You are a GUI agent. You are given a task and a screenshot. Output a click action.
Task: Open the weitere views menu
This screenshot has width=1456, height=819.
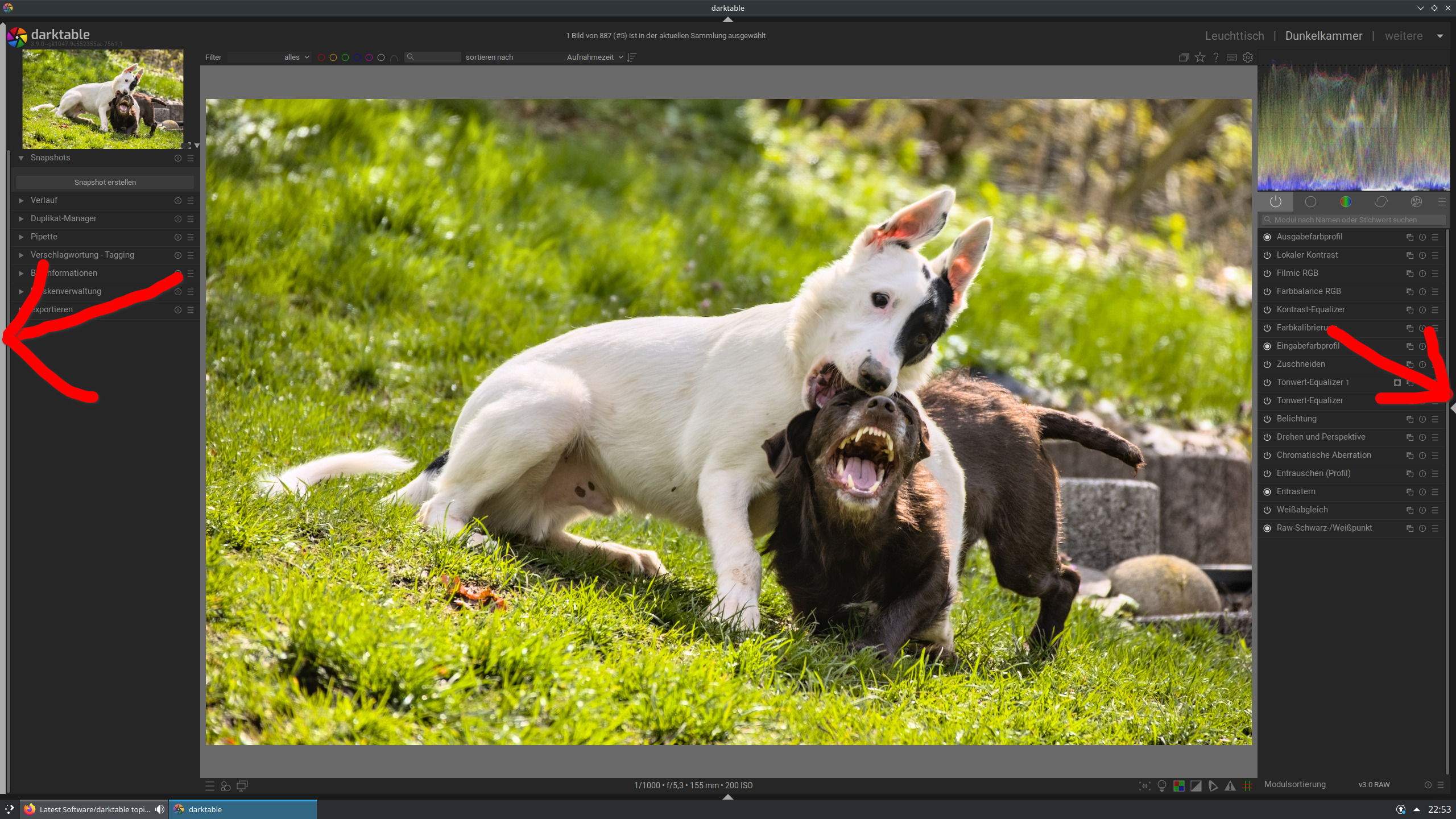click(1403, 36)
